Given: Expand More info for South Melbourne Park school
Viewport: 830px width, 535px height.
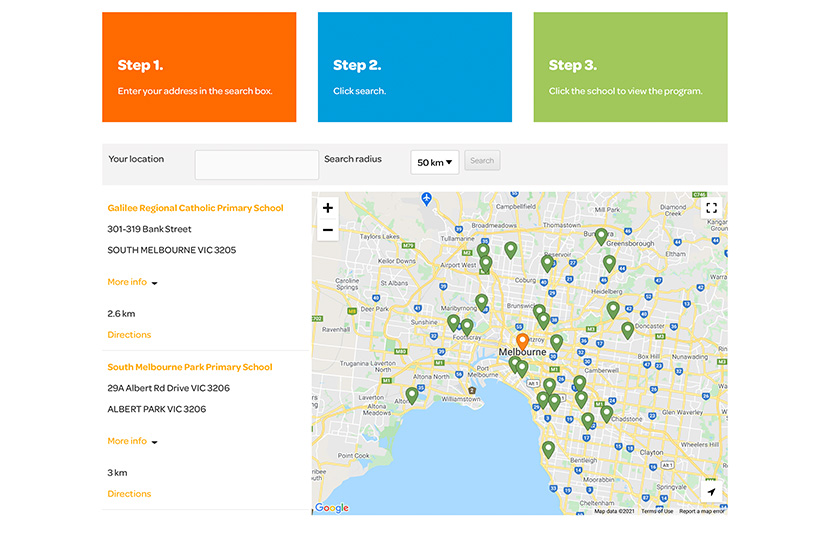Looking at the screenshot, I should [x=132, y=441].
